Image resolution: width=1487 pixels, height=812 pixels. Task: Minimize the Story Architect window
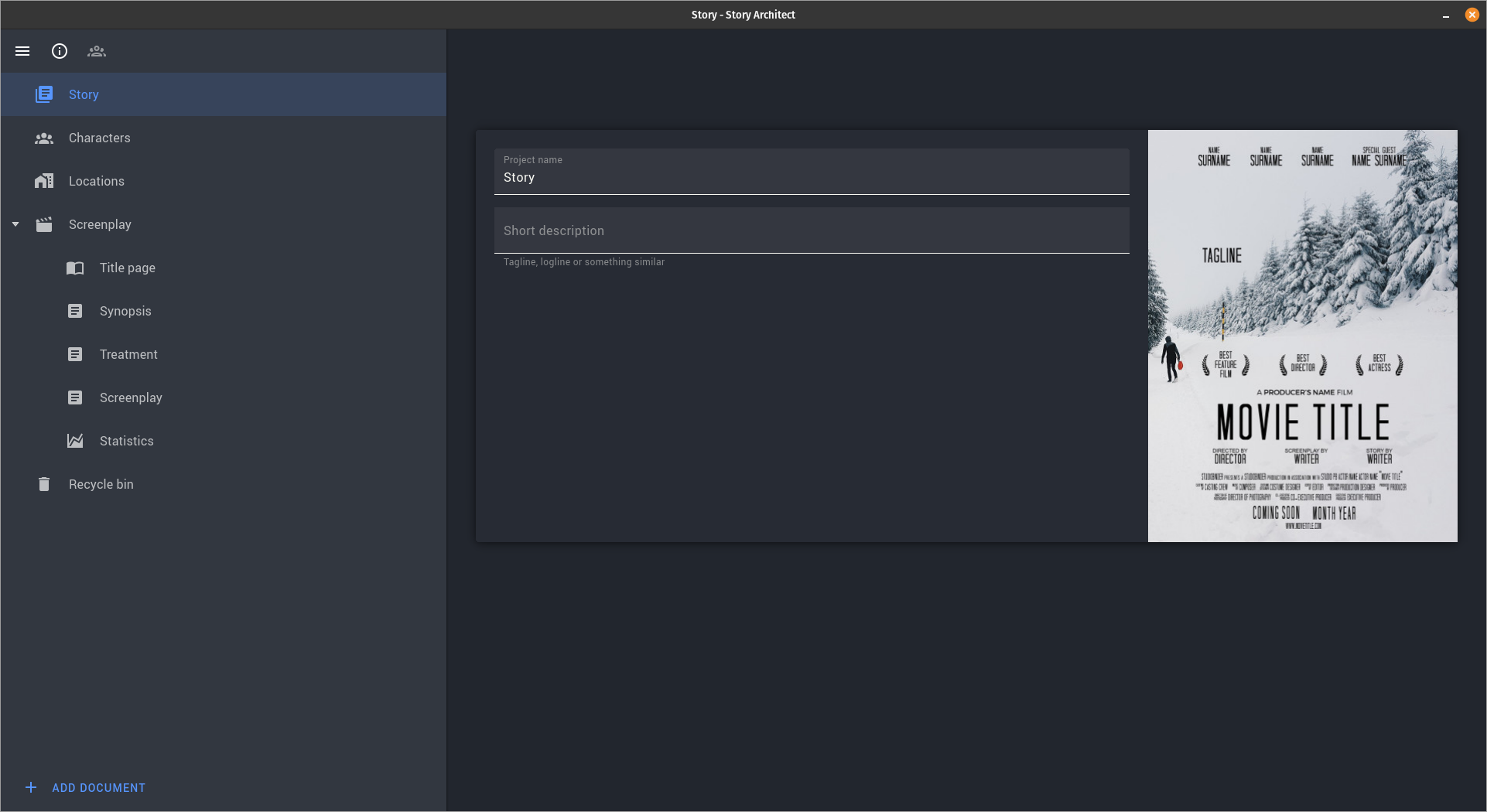(1445, 15)
